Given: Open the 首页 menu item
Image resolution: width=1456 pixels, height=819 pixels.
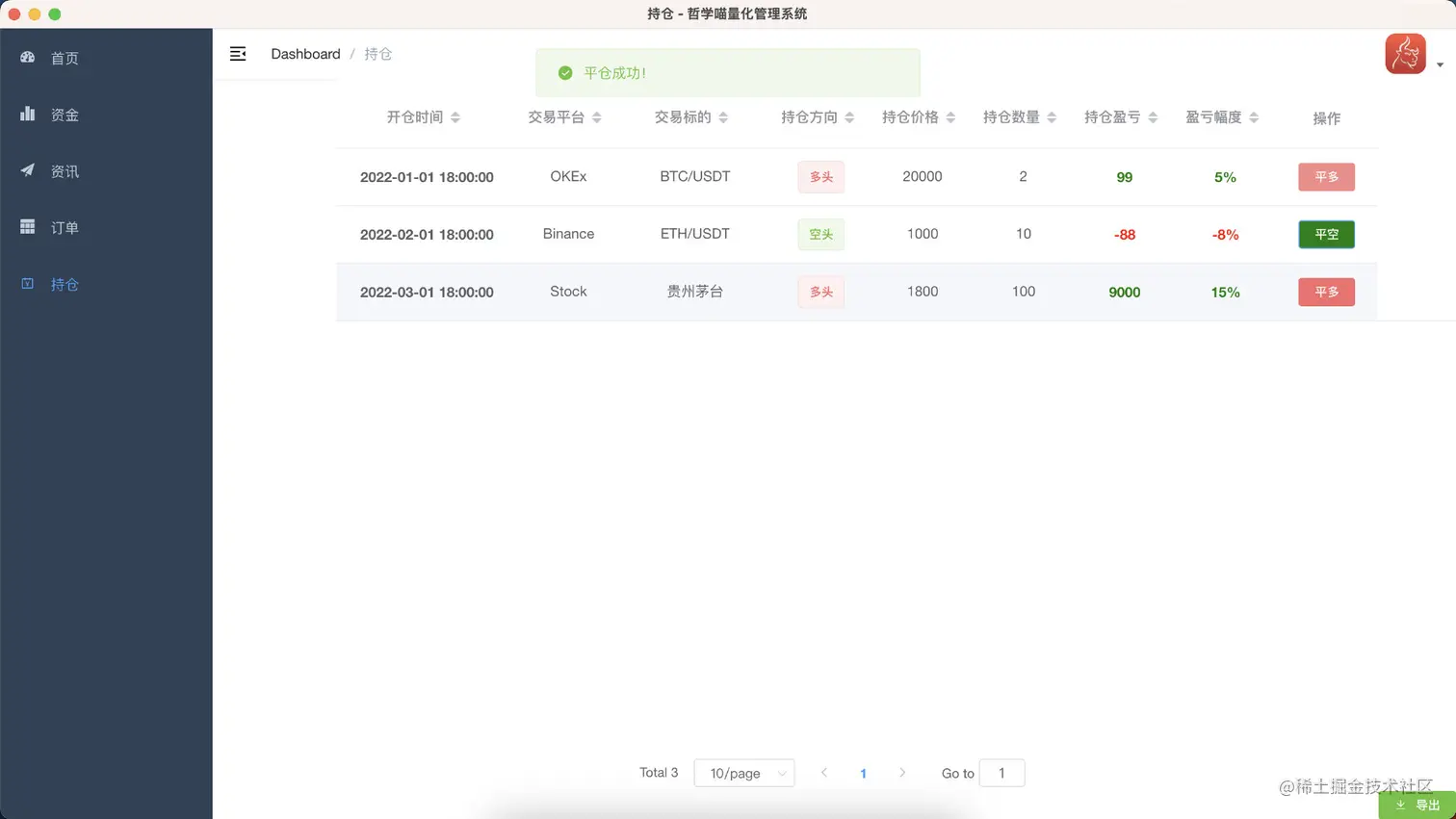Looking at the screenshot, I should (106, 58).
